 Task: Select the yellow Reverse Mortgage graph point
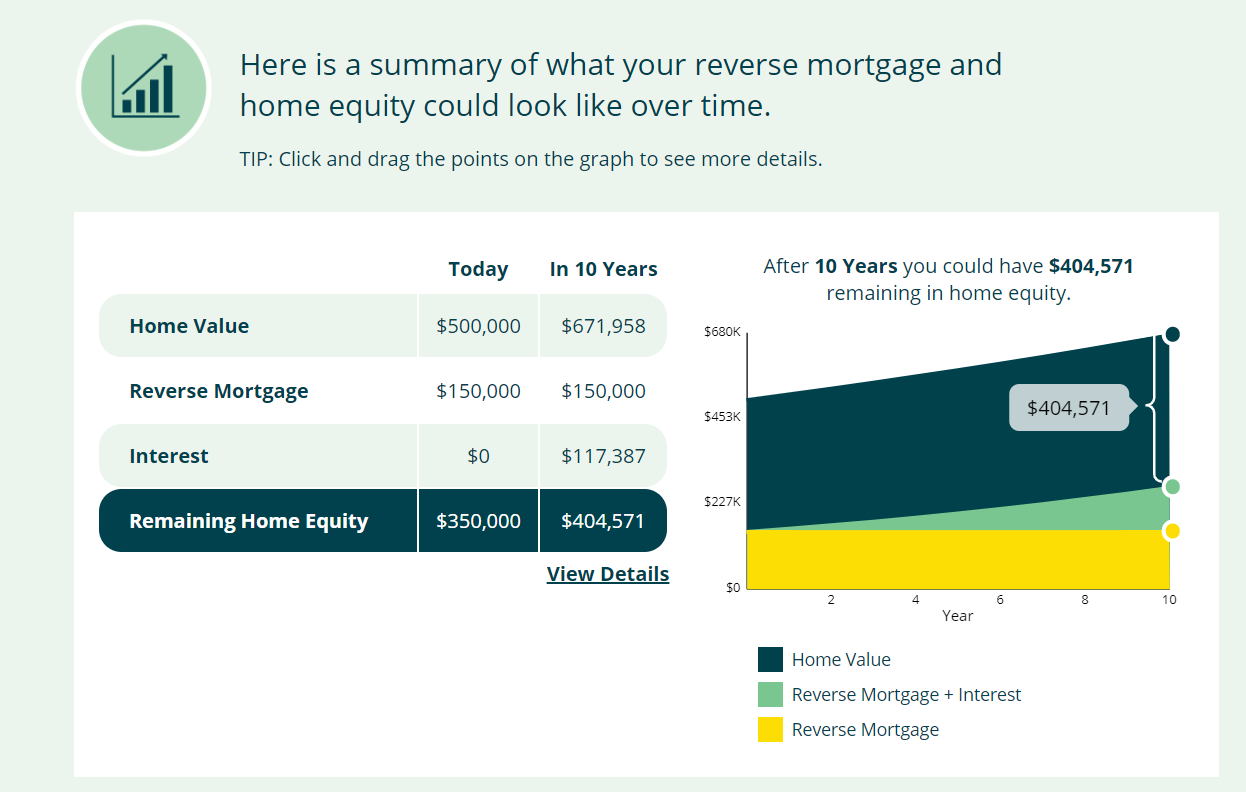(x=1173, y=531)
